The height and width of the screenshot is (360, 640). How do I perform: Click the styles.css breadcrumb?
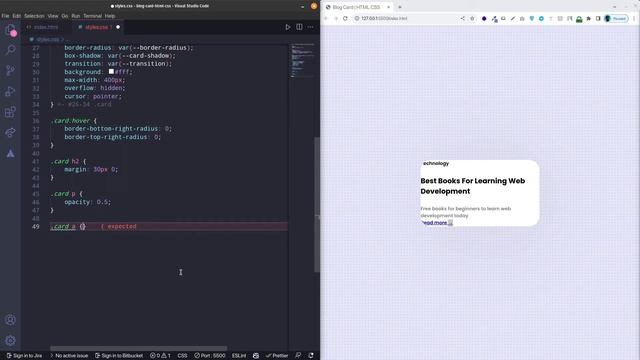(x=48, y=39)
